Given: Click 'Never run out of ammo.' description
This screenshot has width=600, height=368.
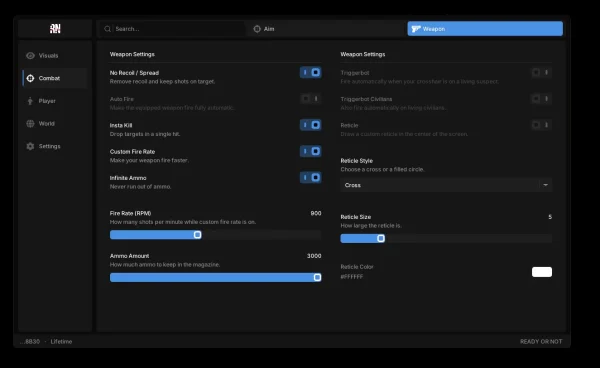Looking at the screenshot, I should click(x=140, y=187).
